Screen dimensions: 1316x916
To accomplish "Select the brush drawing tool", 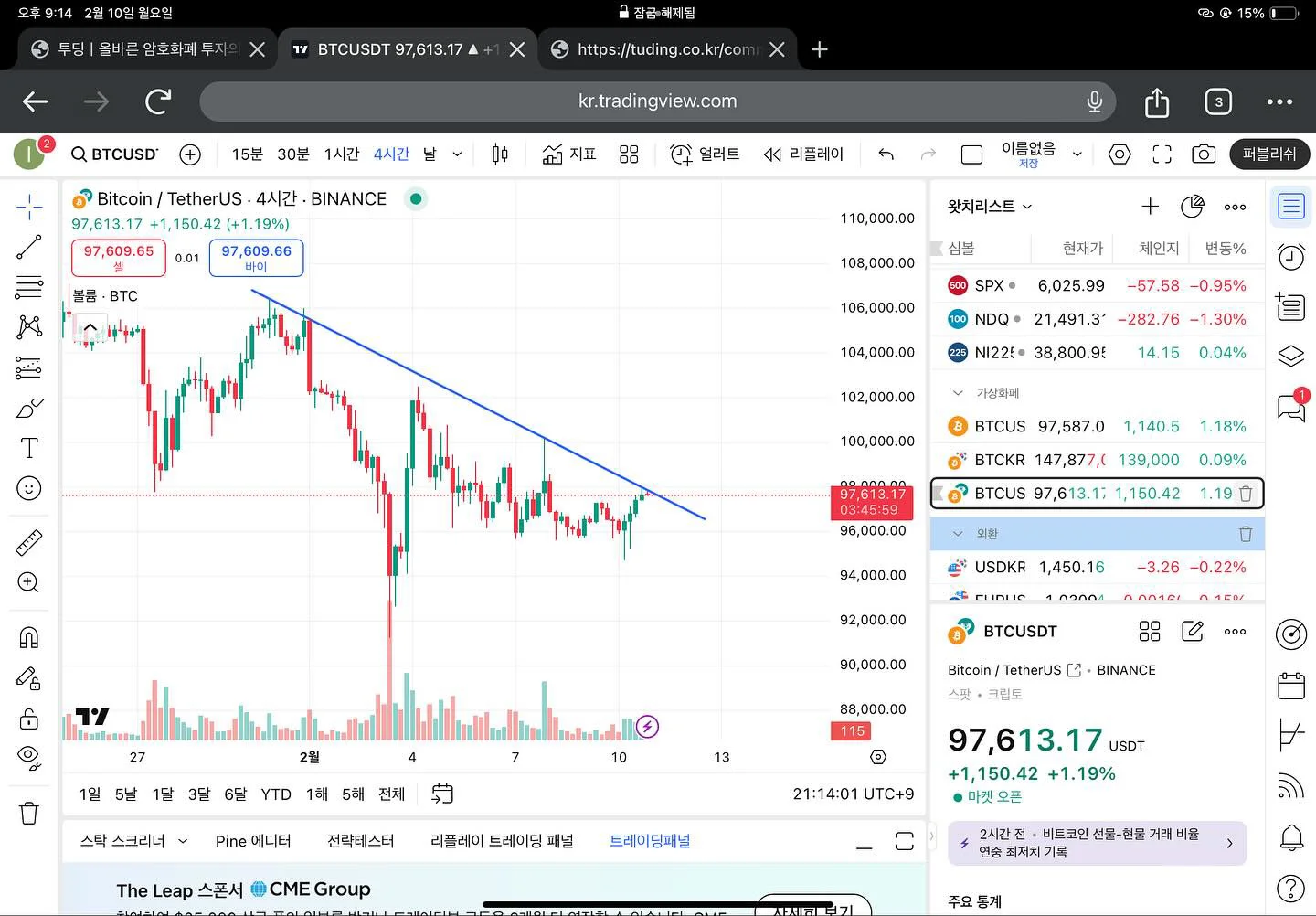I will click(29, 408).
